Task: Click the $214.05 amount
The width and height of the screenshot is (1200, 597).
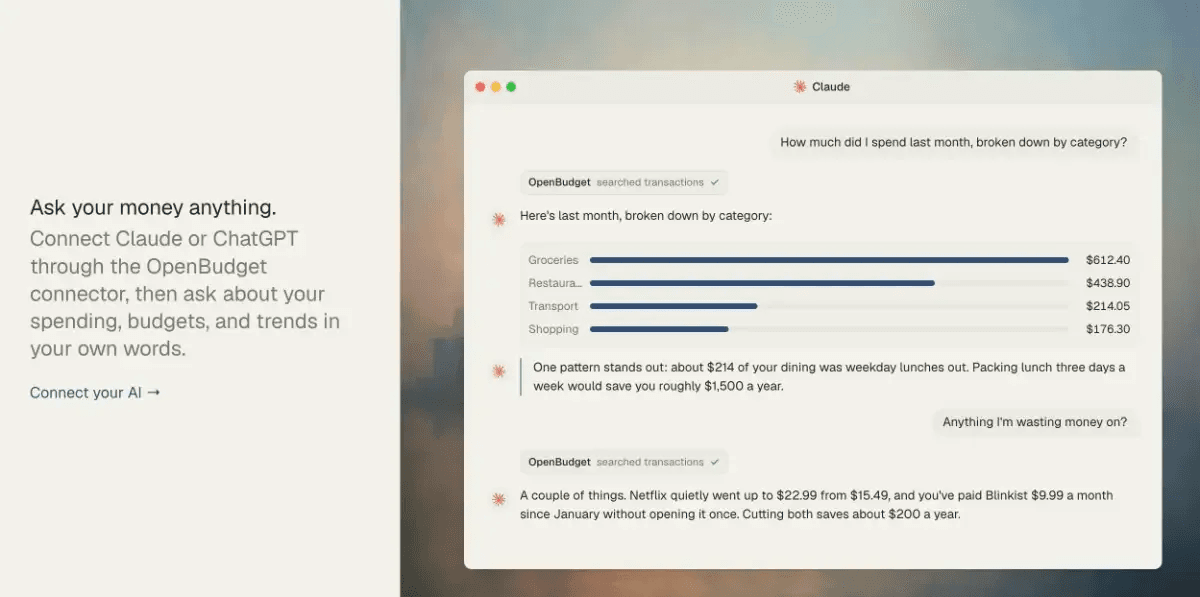Action: [x=1108, y=306]
